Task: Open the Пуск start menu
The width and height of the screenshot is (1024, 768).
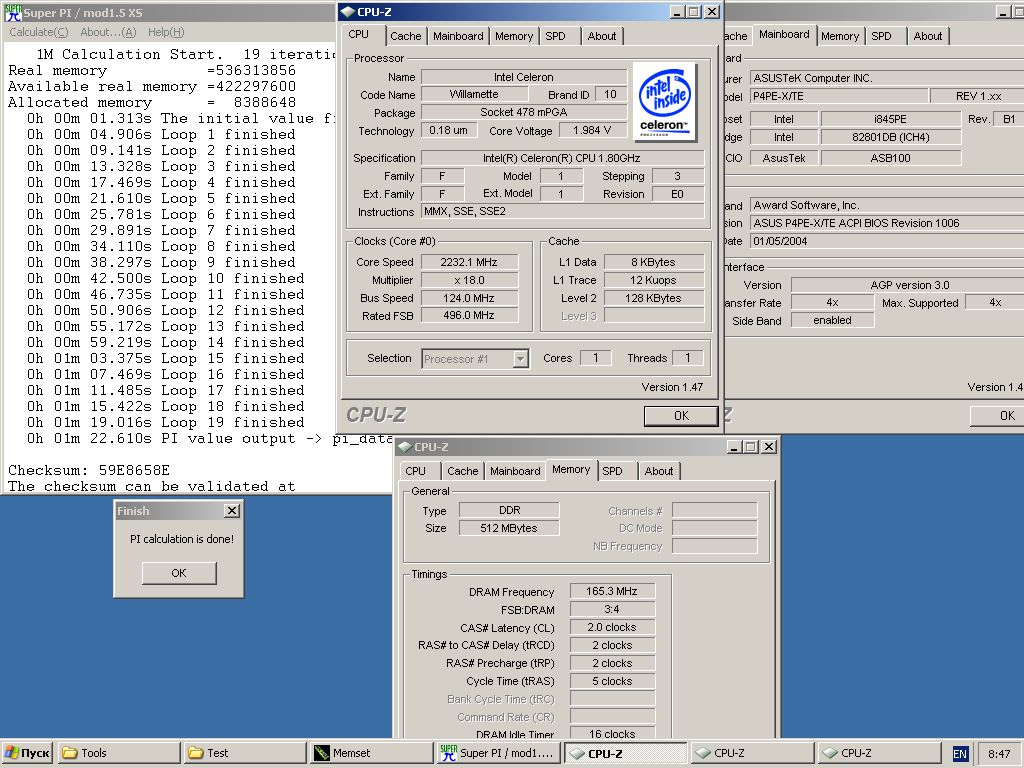Action: 27,753
